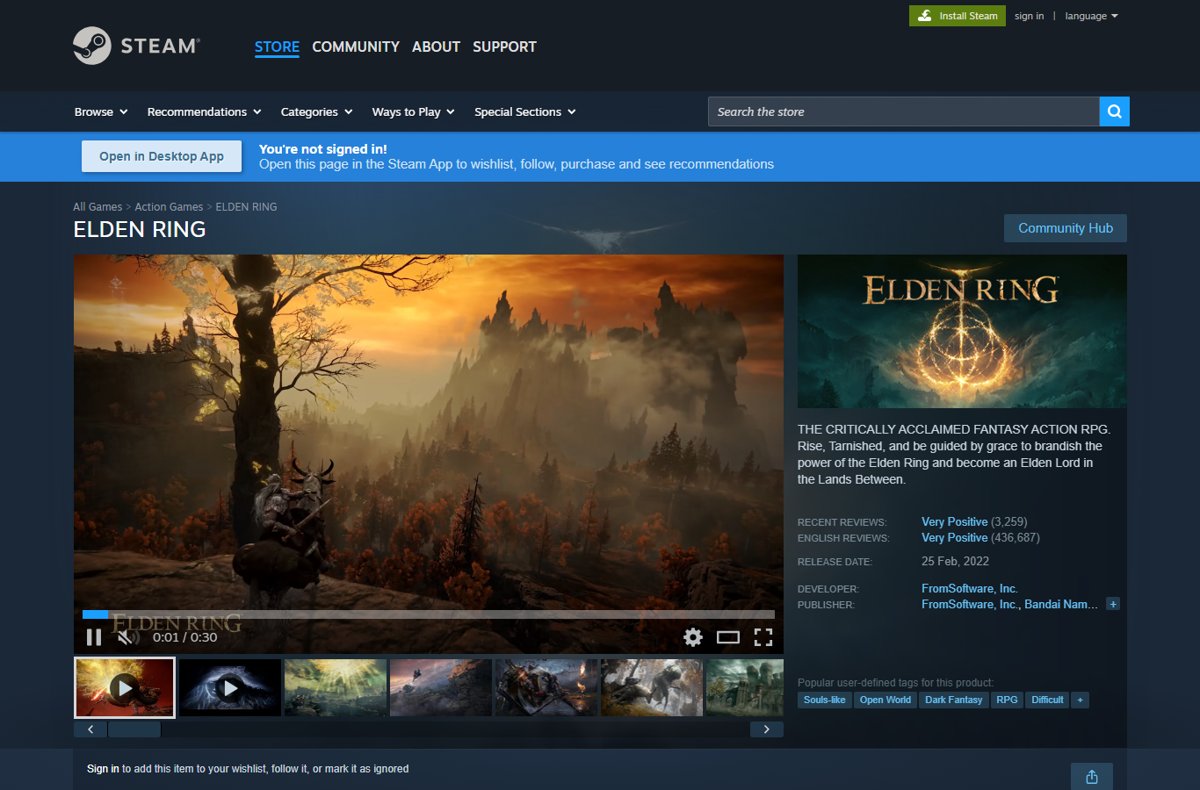Select the third screenshot thumbnail

(335, 687)
